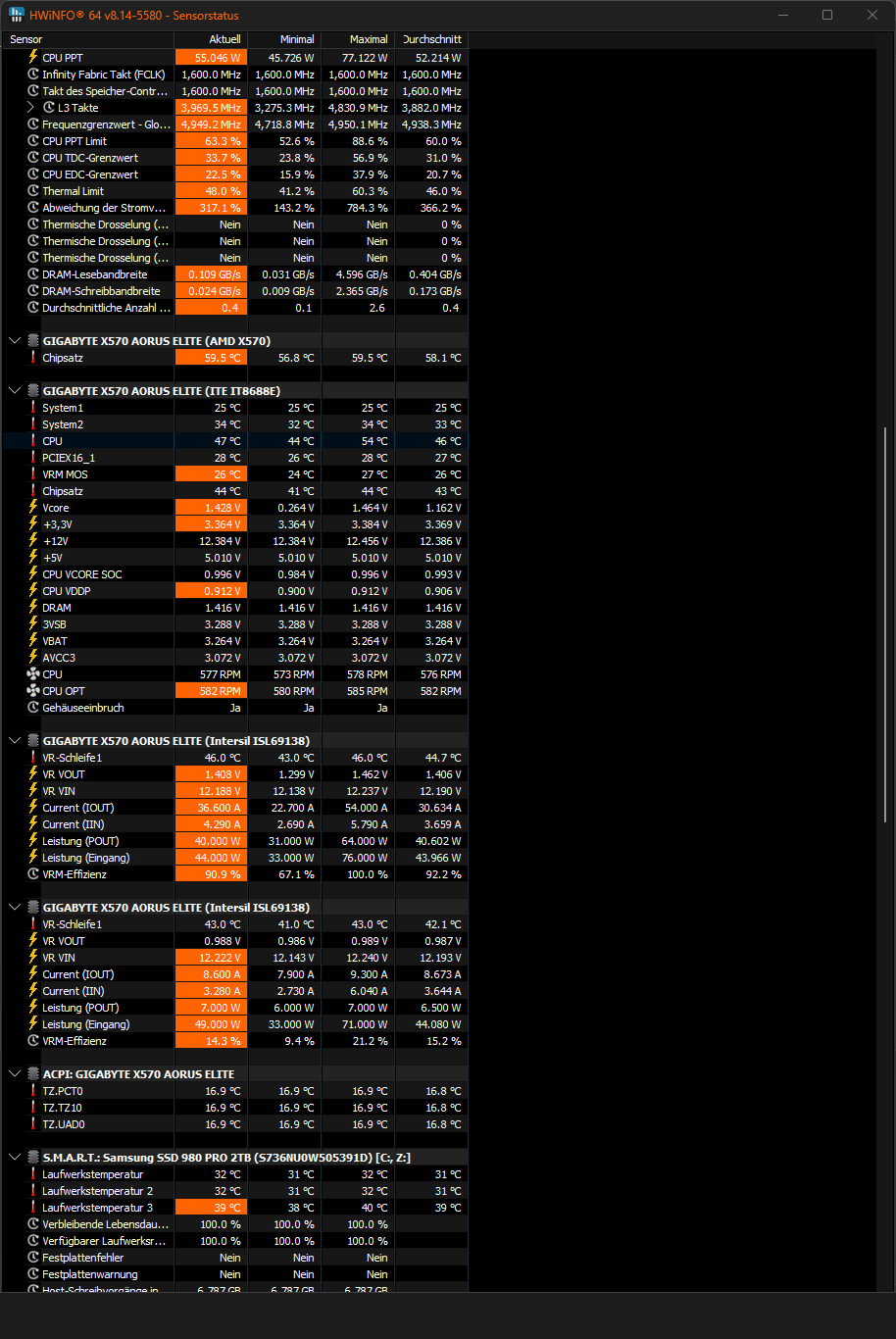The width and height of the screenshot is (896, 1339).
Task: Maximize the HWiNFO Sensorstatus window
Action: (x=827, y=15)
